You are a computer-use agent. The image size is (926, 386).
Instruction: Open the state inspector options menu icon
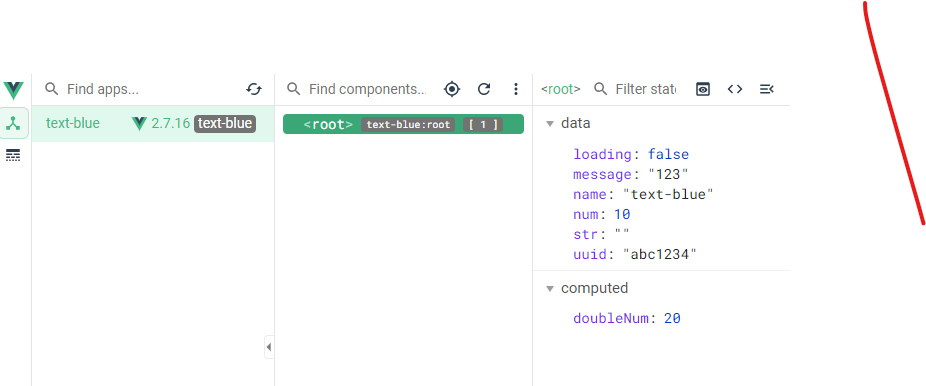767,89
